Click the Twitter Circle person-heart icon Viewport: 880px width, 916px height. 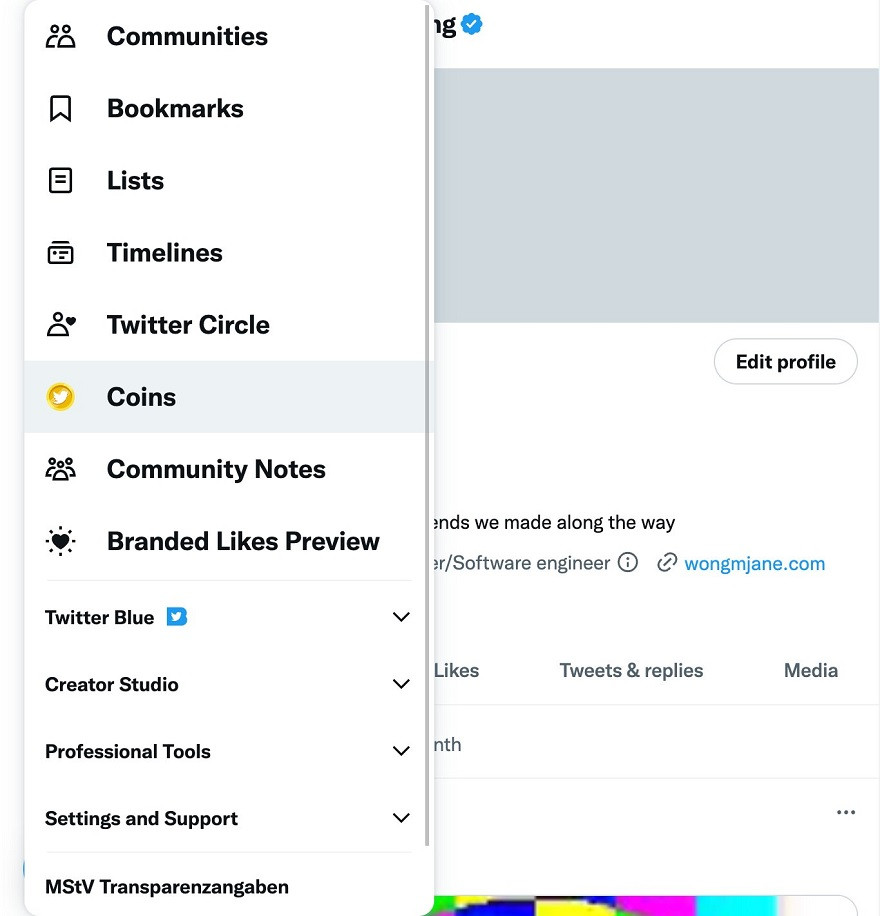click(x=61, y=325)
